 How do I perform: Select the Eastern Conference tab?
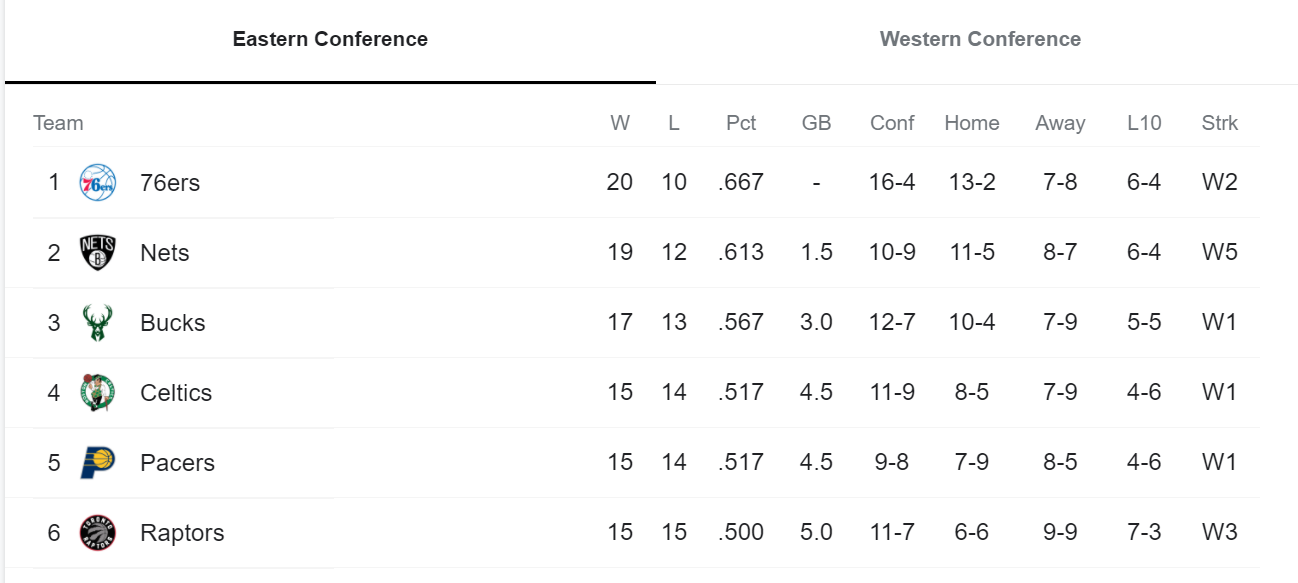(x=330, y=40)
